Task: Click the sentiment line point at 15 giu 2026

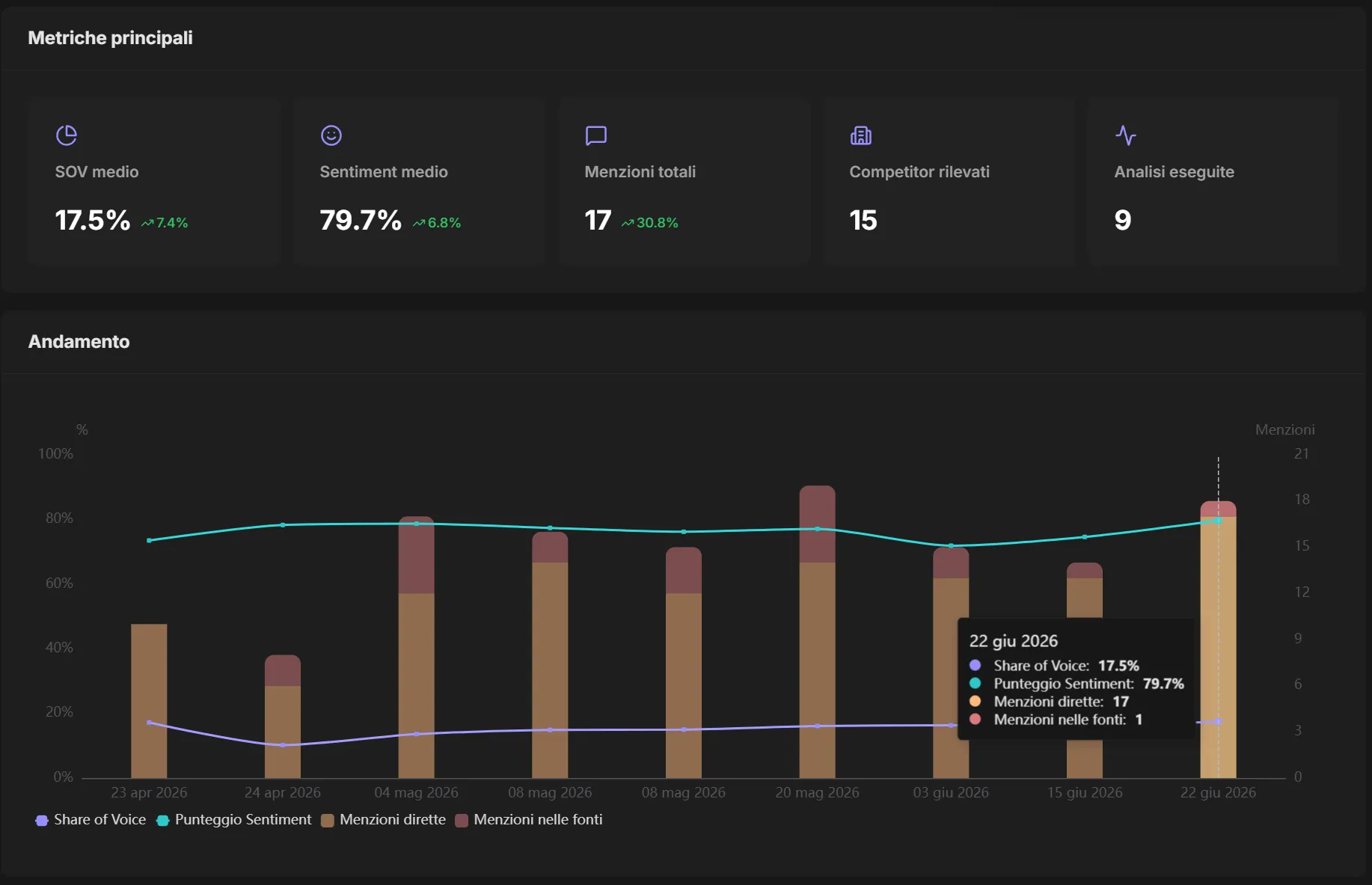Action: tap(1085, 537)
